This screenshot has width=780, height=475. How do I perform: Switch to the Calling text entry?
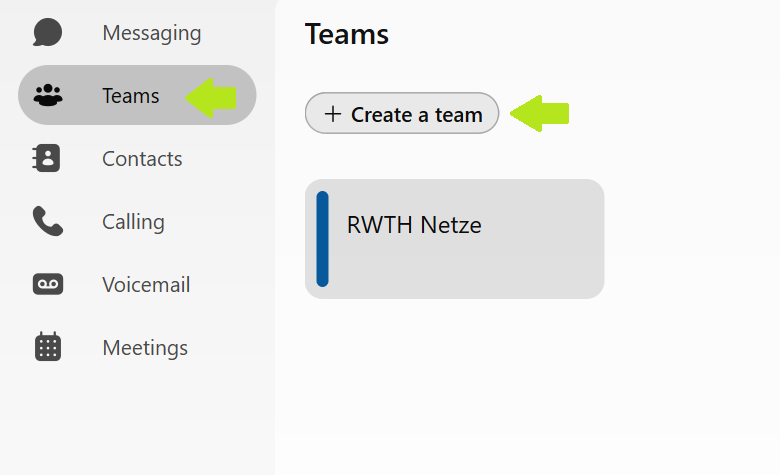tap(133, 222)
